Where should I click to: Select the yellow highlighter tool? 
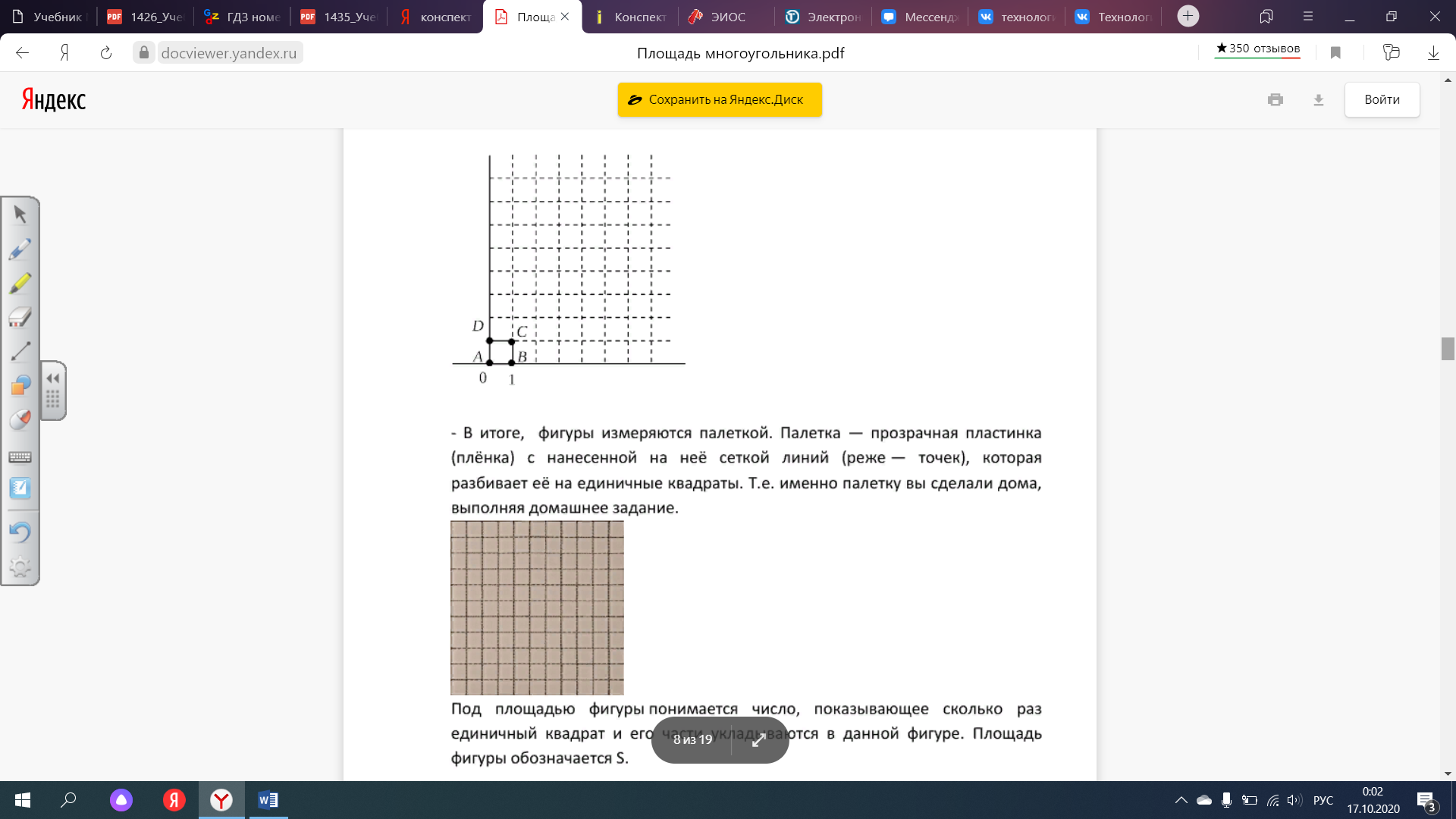click(x=20, y=283)
